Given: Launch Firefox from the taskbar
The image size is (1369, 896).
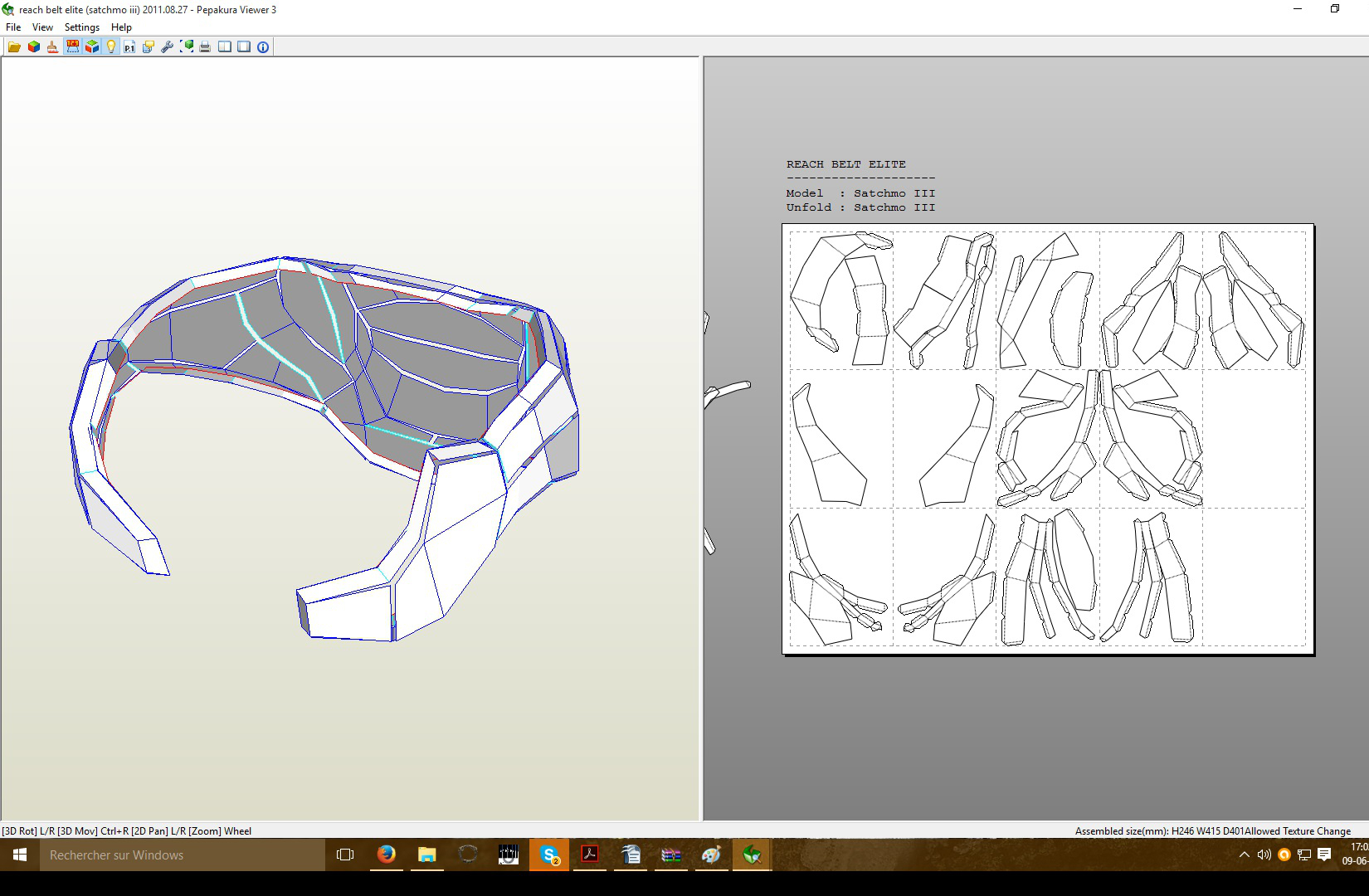Looking at the screenshot, I should 387,855.
